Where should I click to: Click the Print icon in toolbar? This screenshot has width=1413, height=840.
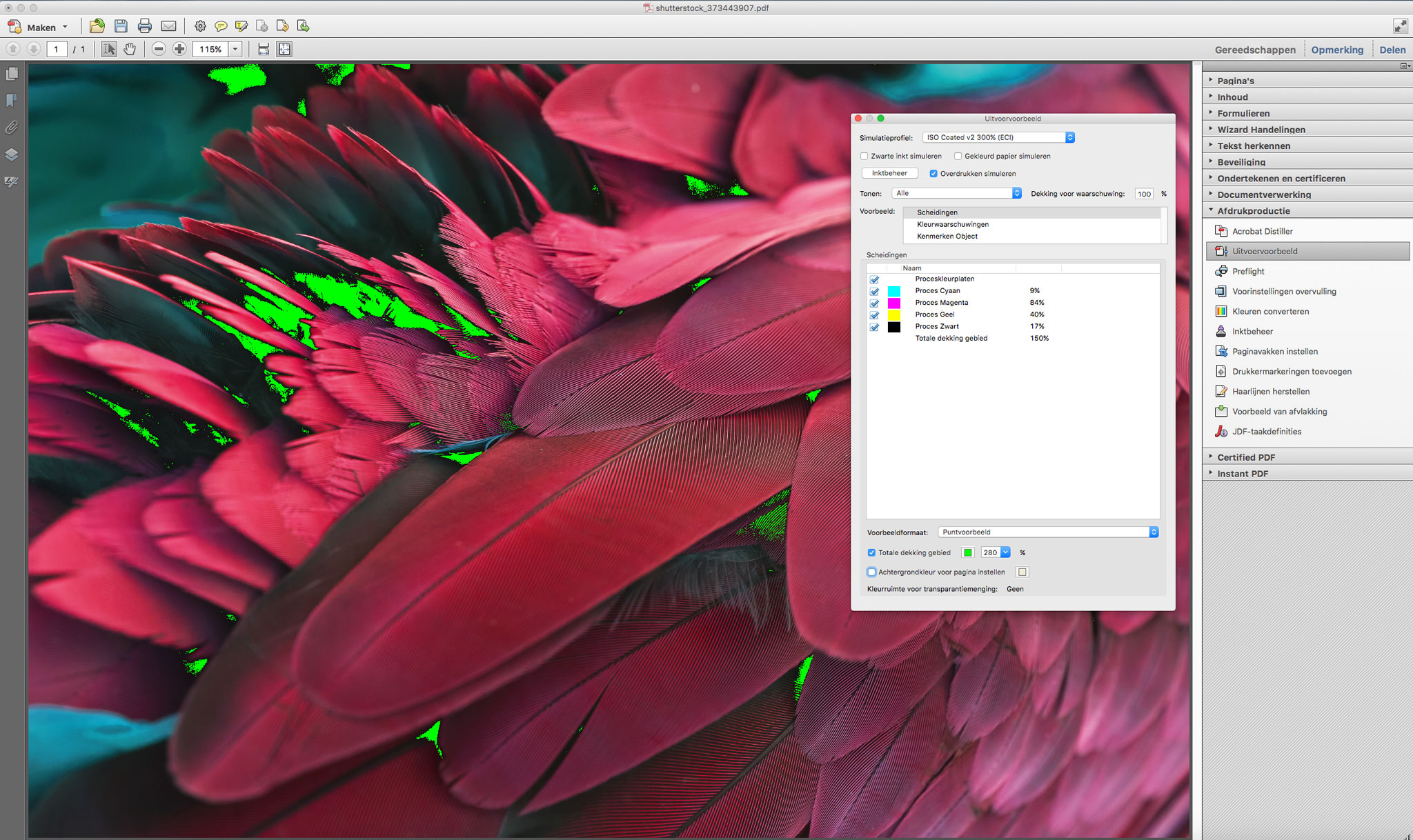point(144,27)
